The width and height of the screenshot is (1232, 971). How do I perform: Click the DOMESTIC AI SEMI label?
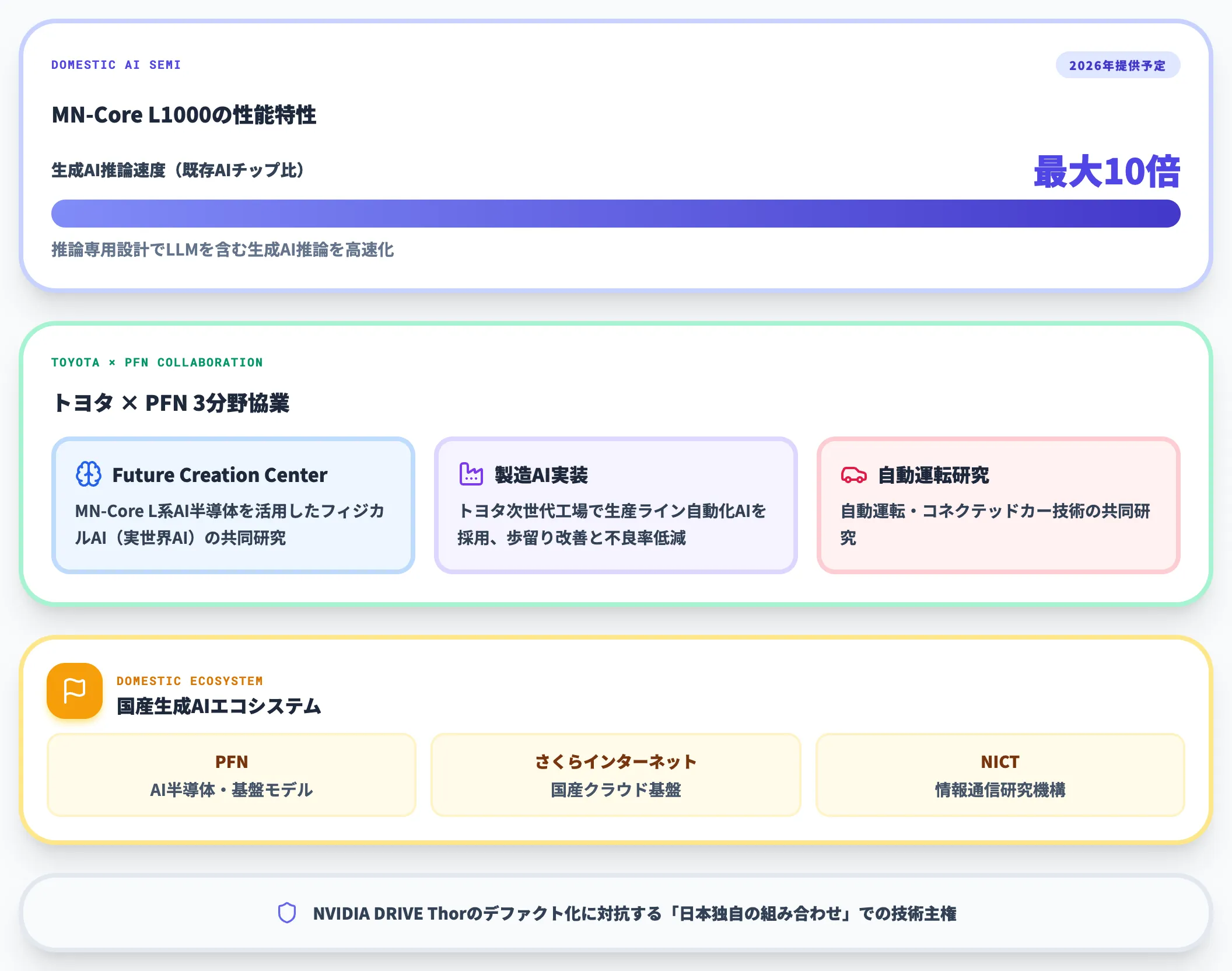(x=116, y=65)
